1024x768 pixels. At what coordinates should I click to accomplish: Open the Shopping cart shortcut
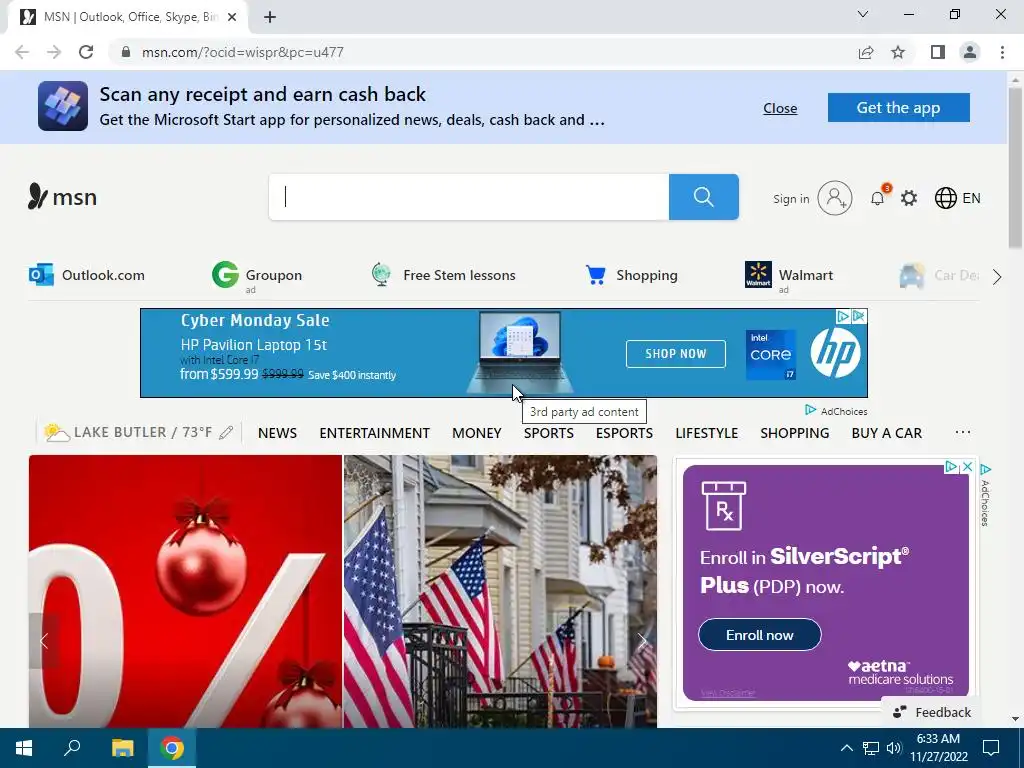click(631, 275)
